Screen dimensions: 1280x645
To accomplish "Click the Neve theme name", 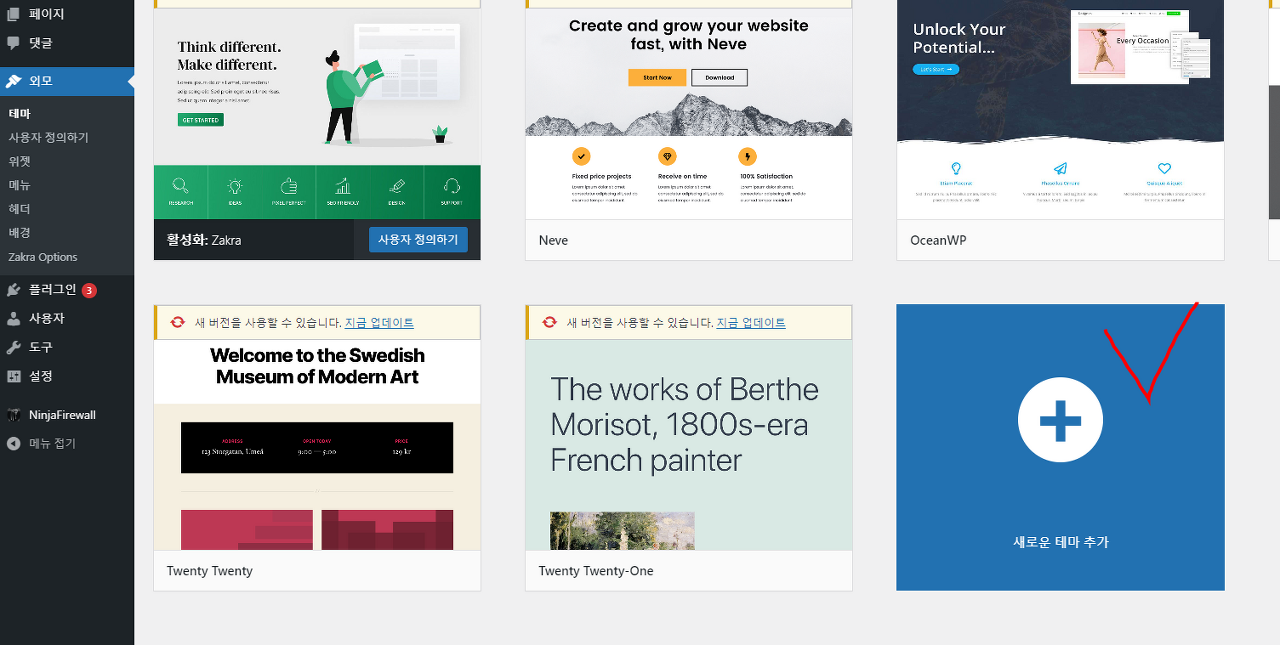I will [553, 241].
